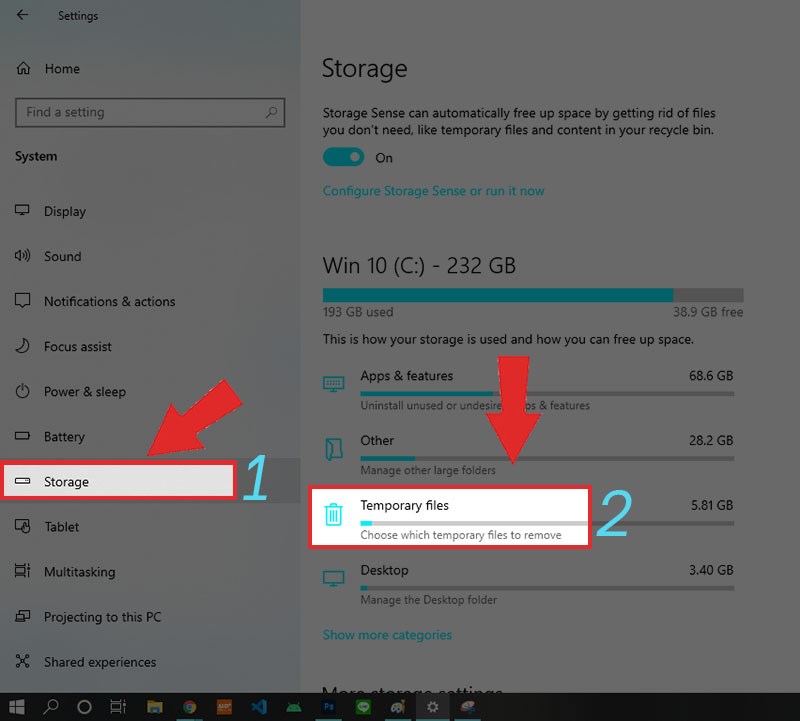Turn off the Storage Sense toggle

(343, 157)
